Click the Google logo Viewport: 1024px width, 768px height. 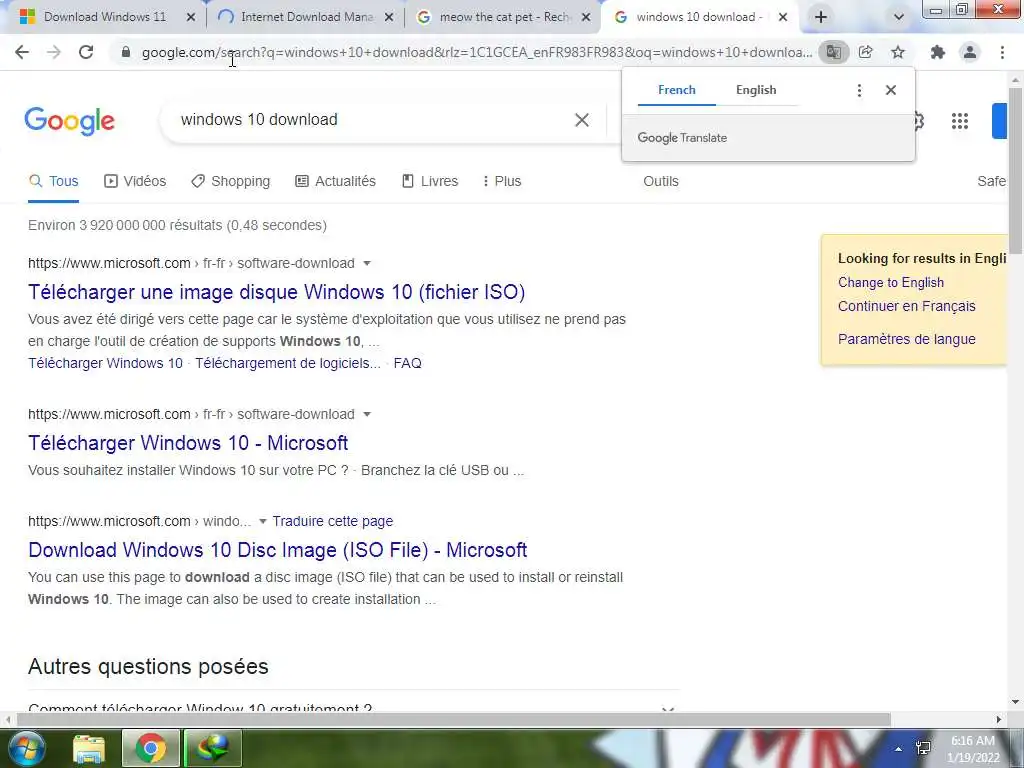pos(69,121)
